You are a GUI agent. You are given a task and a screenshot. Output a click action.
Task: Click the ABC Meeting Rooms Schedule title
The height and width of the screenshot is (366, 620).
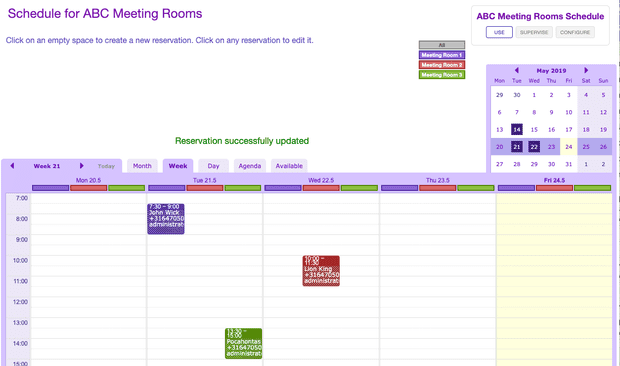click(540, 16)
